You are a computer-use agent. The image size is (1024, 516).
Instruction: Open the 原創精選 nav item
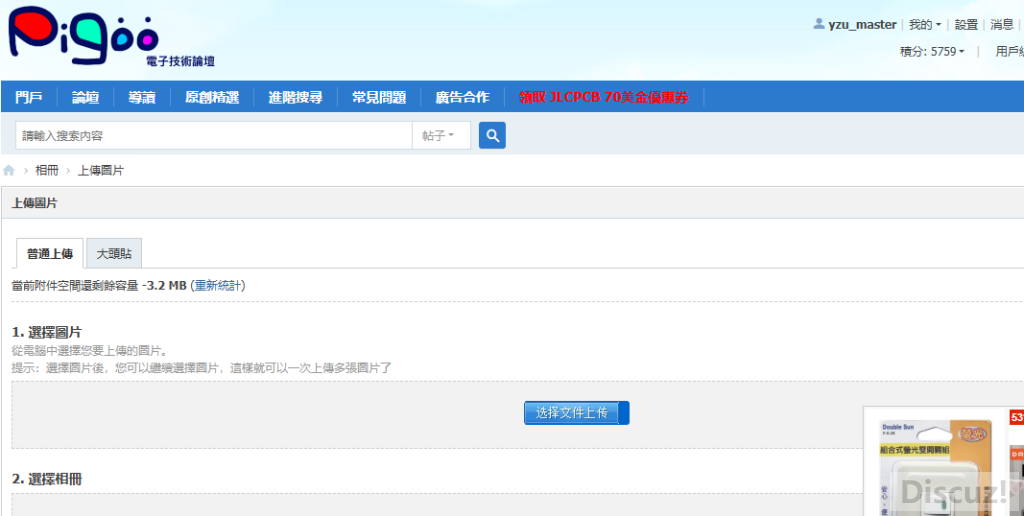[x=212, y=97]
